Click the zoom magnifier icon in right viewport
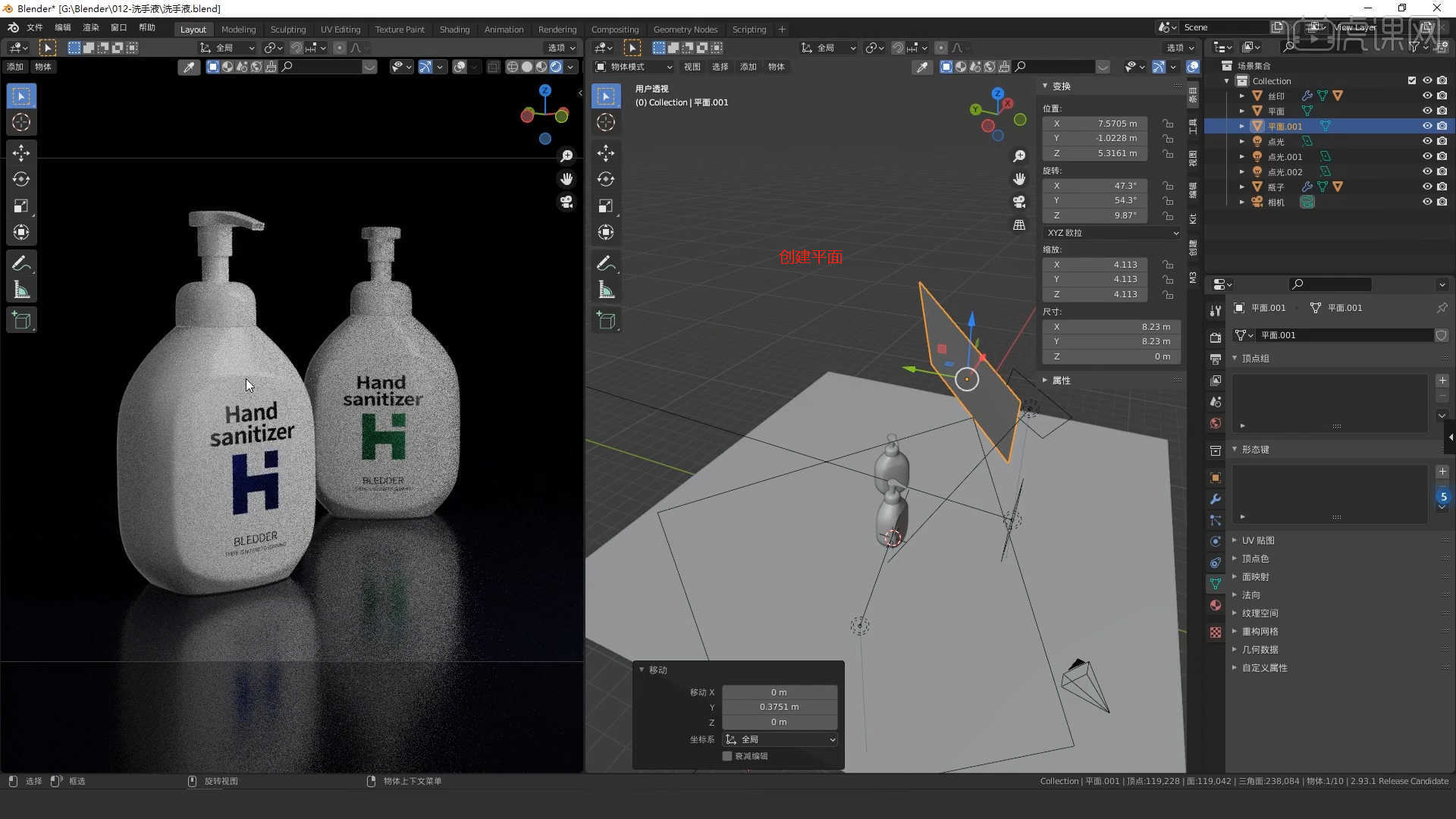Image resolution: width=1456 pixels, height=819 pixels. [1019, 156]
